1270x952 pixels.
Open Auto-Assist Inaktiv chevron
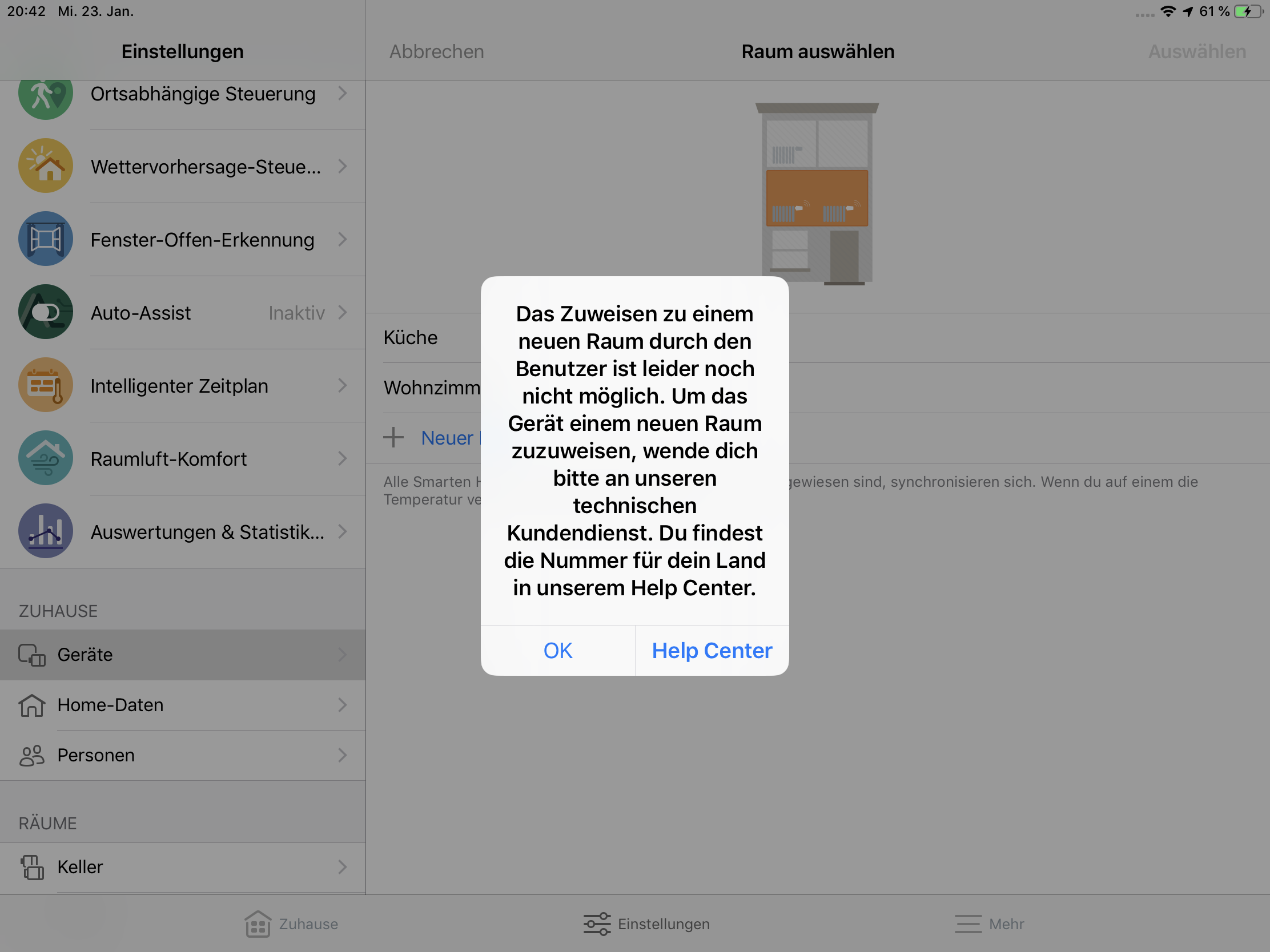[x=343, y=312]
